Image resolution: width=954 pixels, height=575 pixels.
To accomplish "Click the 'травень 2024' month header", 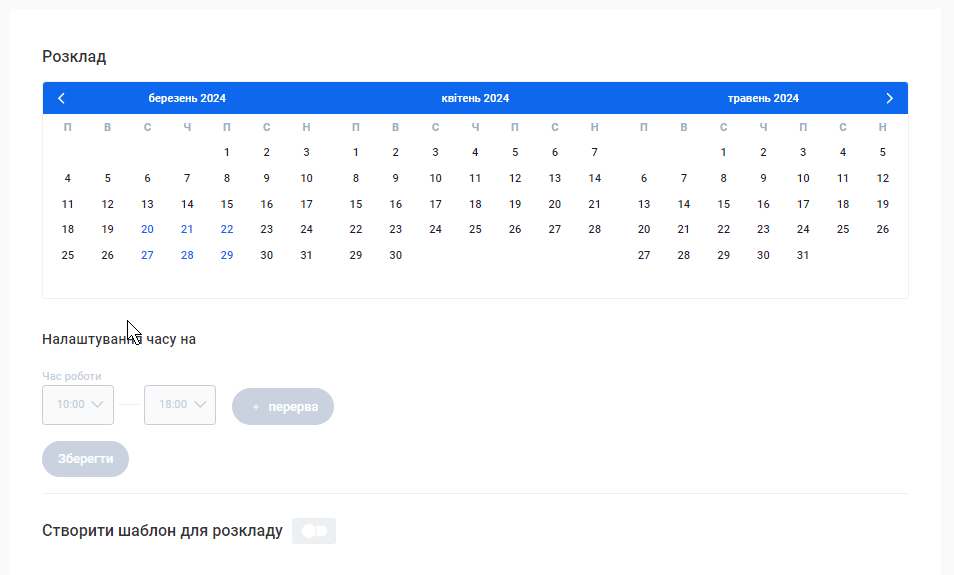I will click(763, 98).
